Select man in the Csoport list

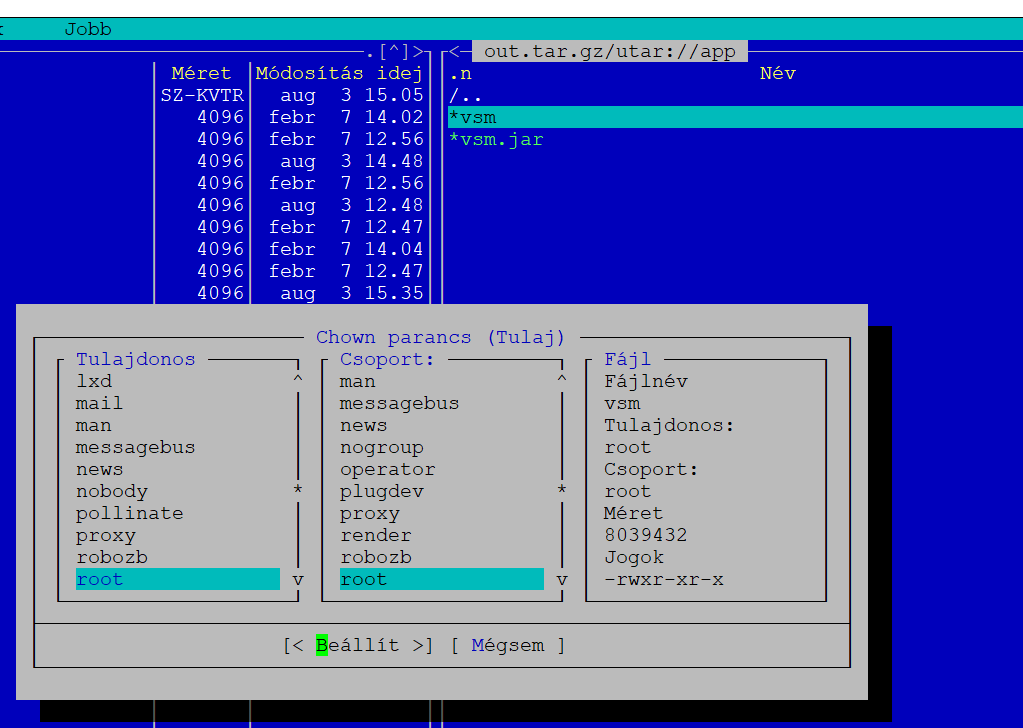click(x=358, y=381)
